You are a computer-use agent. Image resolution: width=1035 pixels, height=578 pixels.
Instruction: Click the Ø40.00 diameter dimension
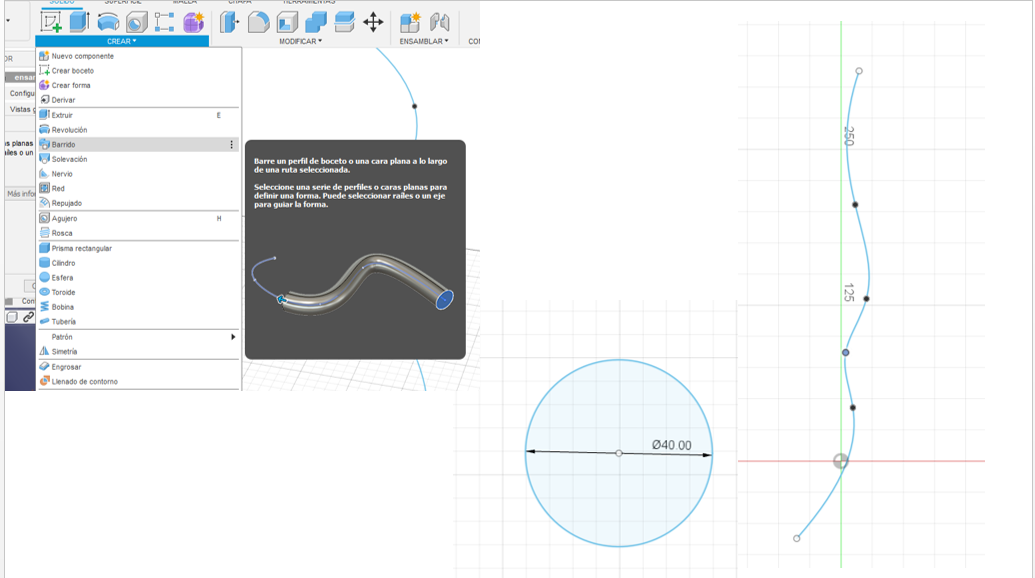pyautogui.click(x=671, y=445)
